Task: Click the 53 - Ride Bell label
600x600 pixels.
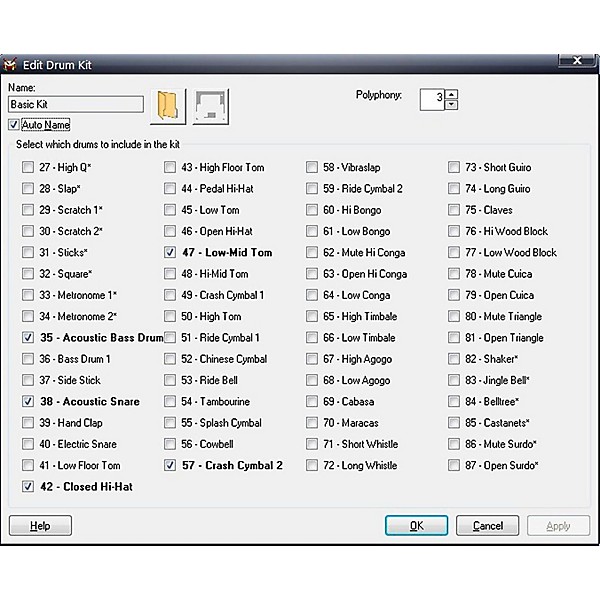Action: pyautogui.click(x=209, y=380)
